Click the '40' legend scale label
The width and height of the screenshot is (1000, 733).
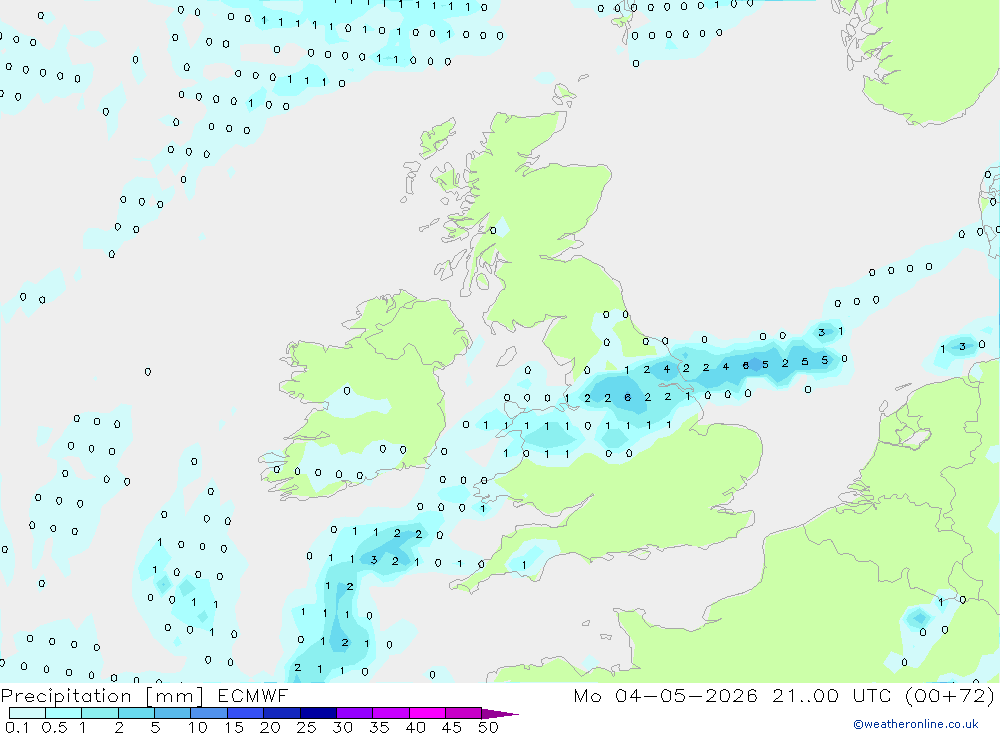415,727
